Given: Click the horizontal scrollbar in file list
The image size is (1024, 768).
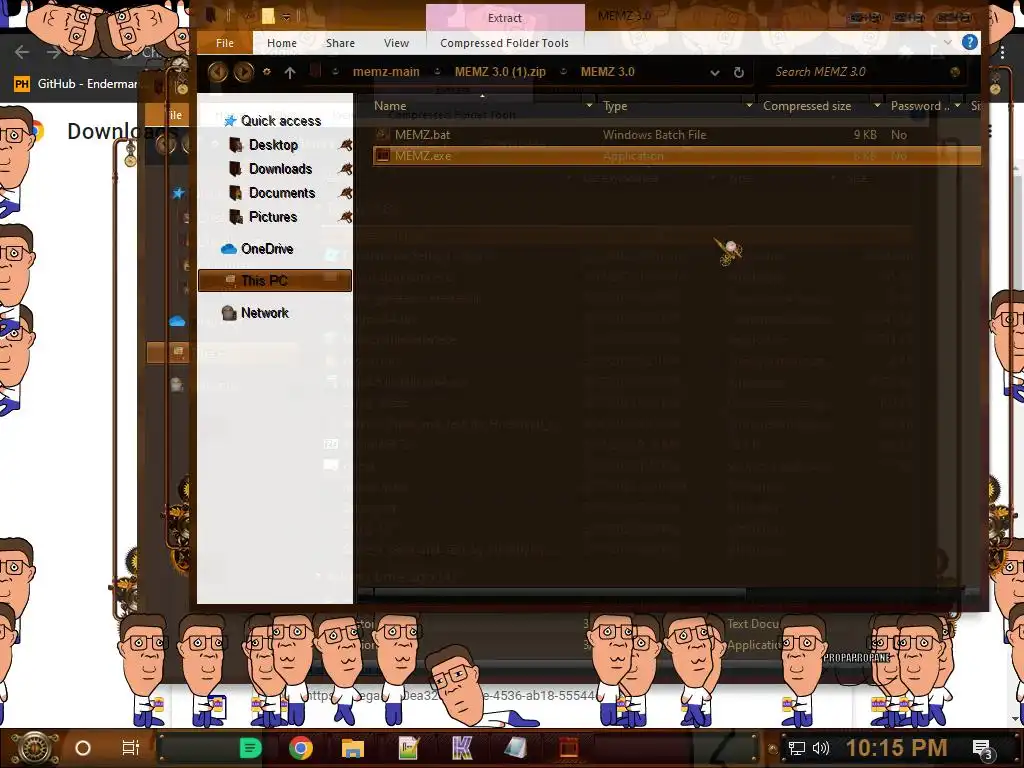Looking at the screenshot, I should point(560,592).
